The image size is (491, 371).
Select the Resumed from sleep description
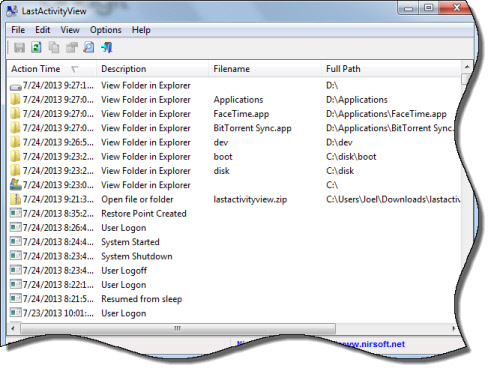click(x=141, y=299)
